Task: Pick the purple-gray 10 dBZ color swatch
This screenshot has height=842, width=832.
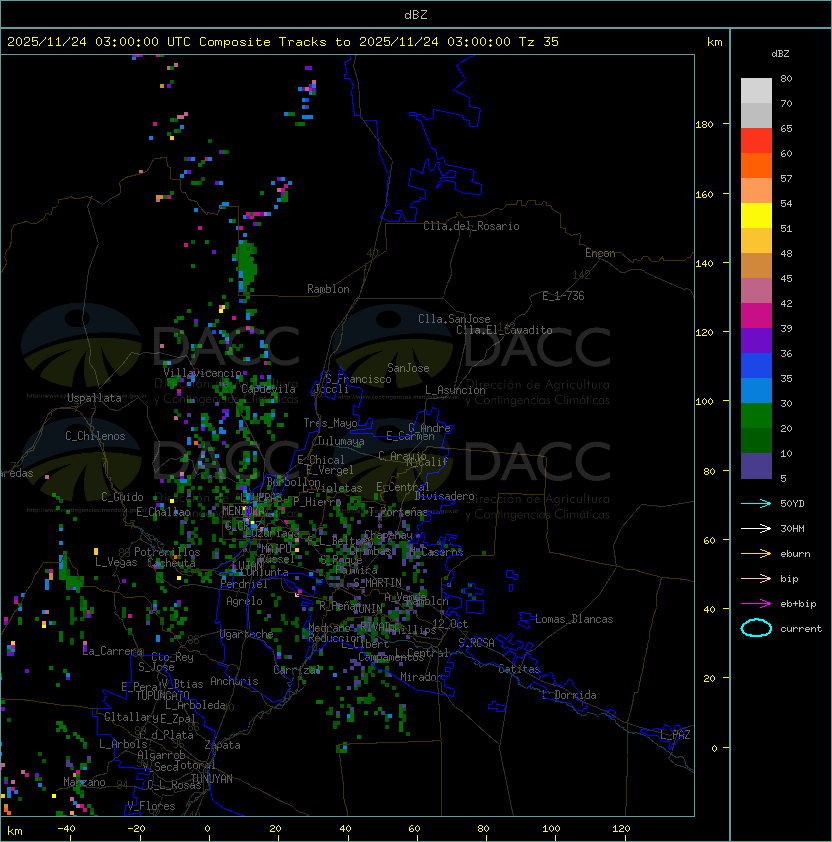Action: click(x=756, y=466)
